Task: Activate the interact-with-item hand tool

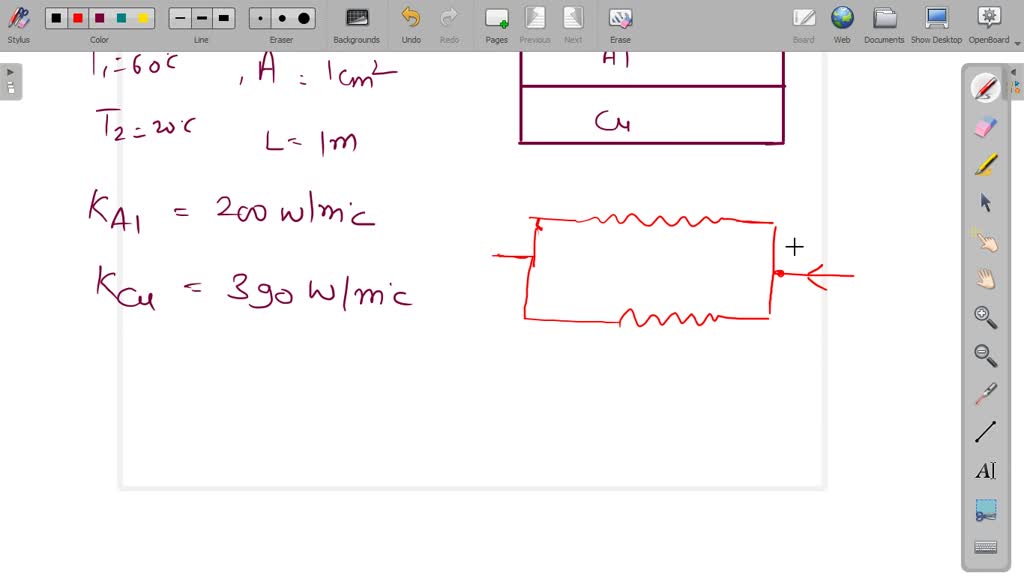Action: [985, 240]
